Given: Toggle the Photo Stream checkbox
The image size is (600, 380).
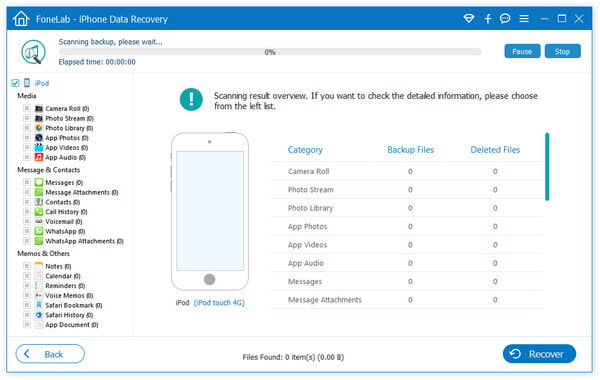Looking at the screenshot, I should click(27, 118).
